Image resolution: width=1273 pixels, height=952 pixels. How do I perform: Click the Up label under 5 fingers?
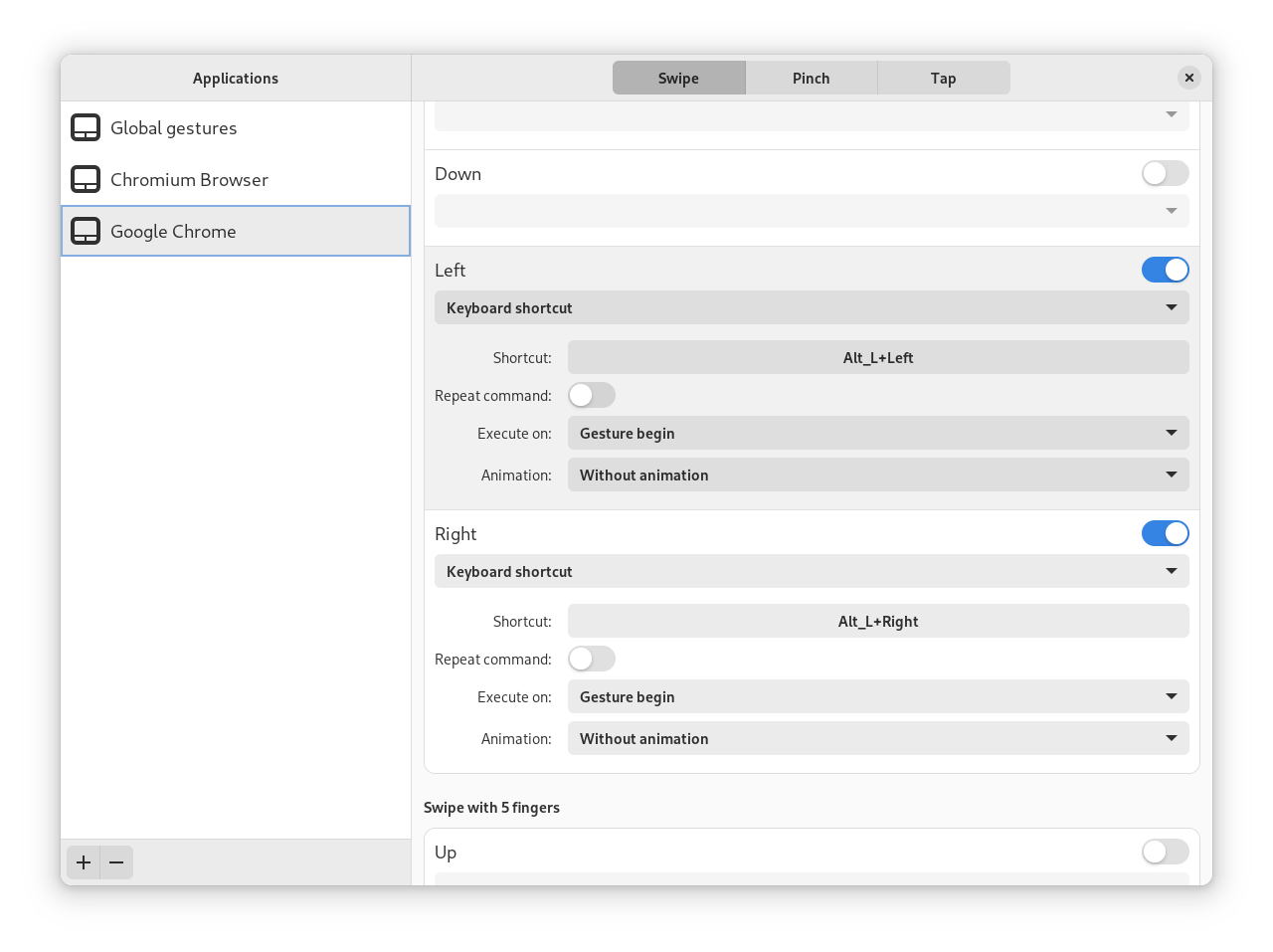click(446, 853)
